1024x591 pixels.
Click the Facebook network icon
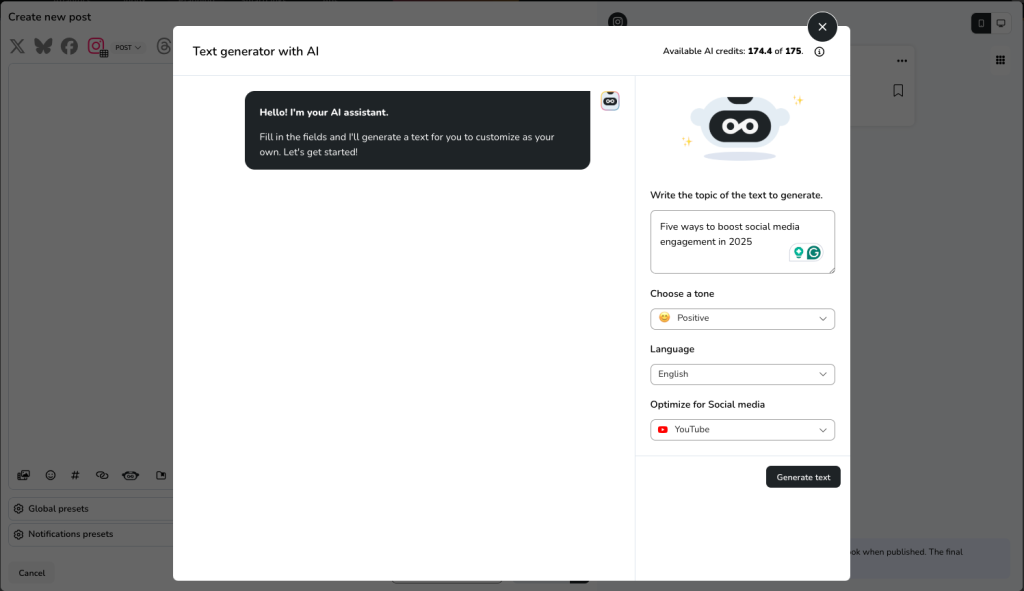[x=69, y=46]
